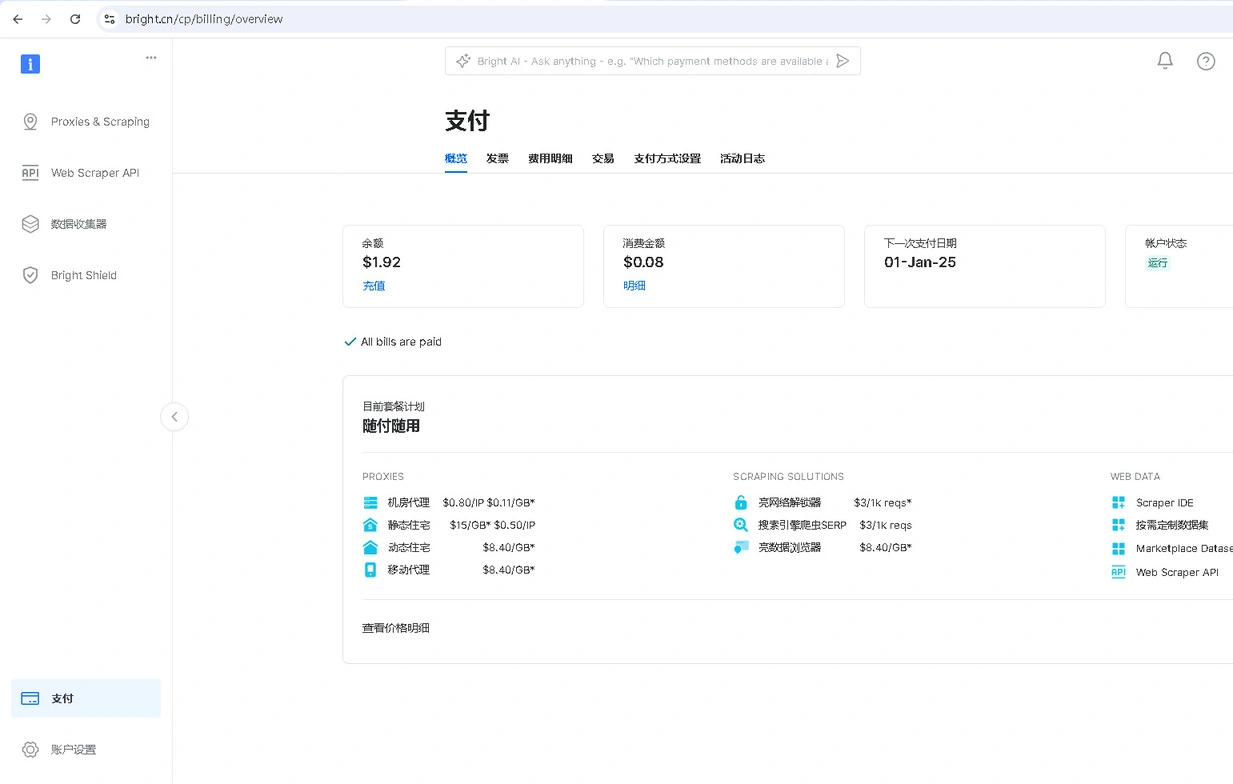The image size is (1233, 784).
Task: Click the 静态住宅 house icon
Action: tap(371, 525)
